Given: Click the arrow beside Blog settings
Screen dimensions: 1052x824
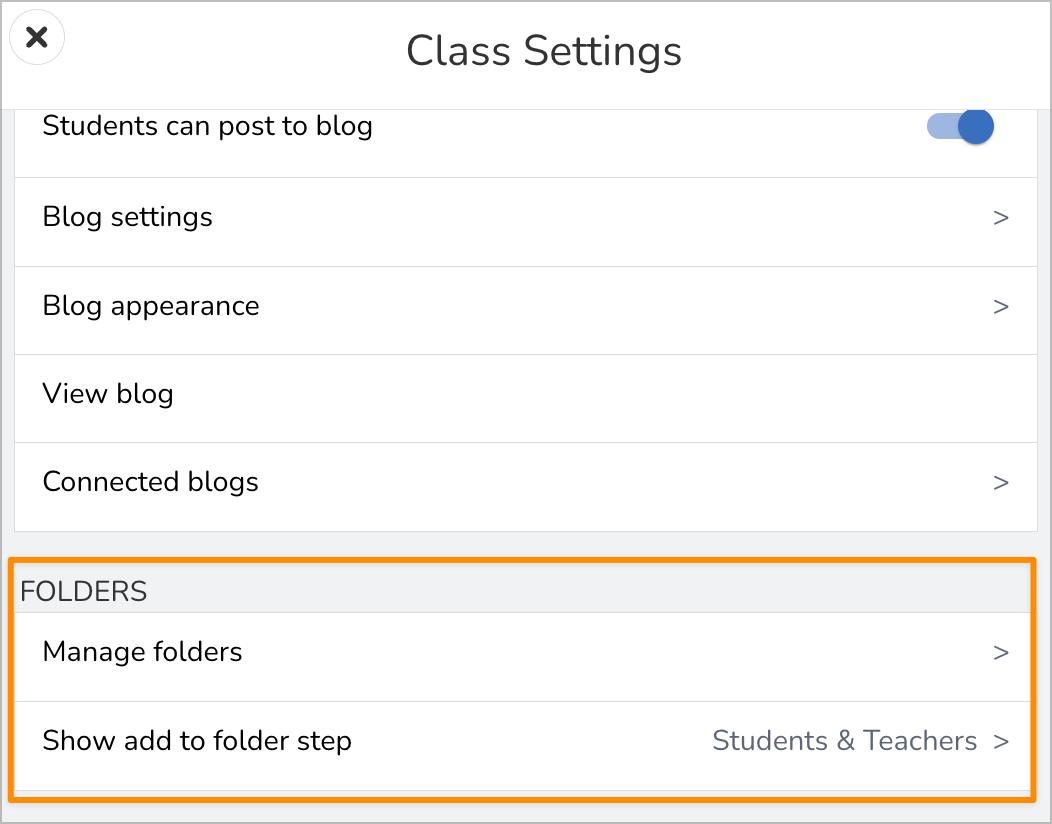Looking at the screenshot, I should pos(1000,218).
